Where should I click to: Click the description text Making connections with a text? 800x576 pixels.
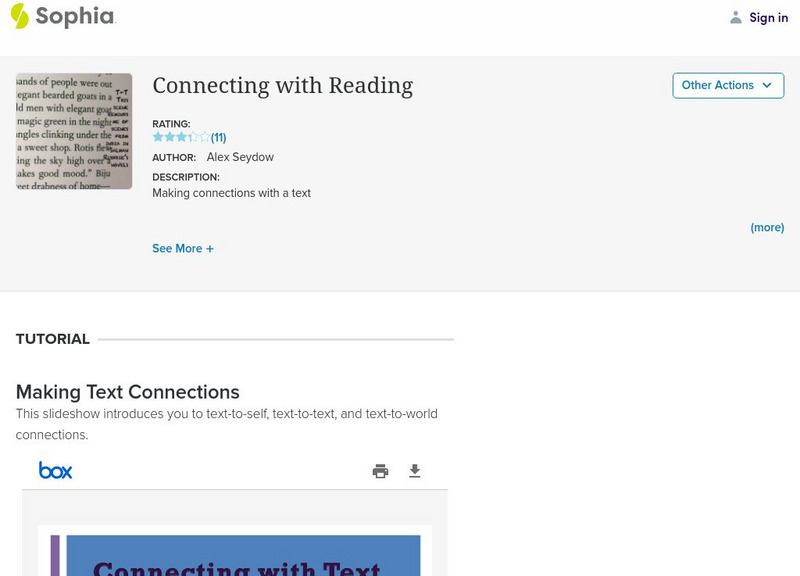[231, 193]
